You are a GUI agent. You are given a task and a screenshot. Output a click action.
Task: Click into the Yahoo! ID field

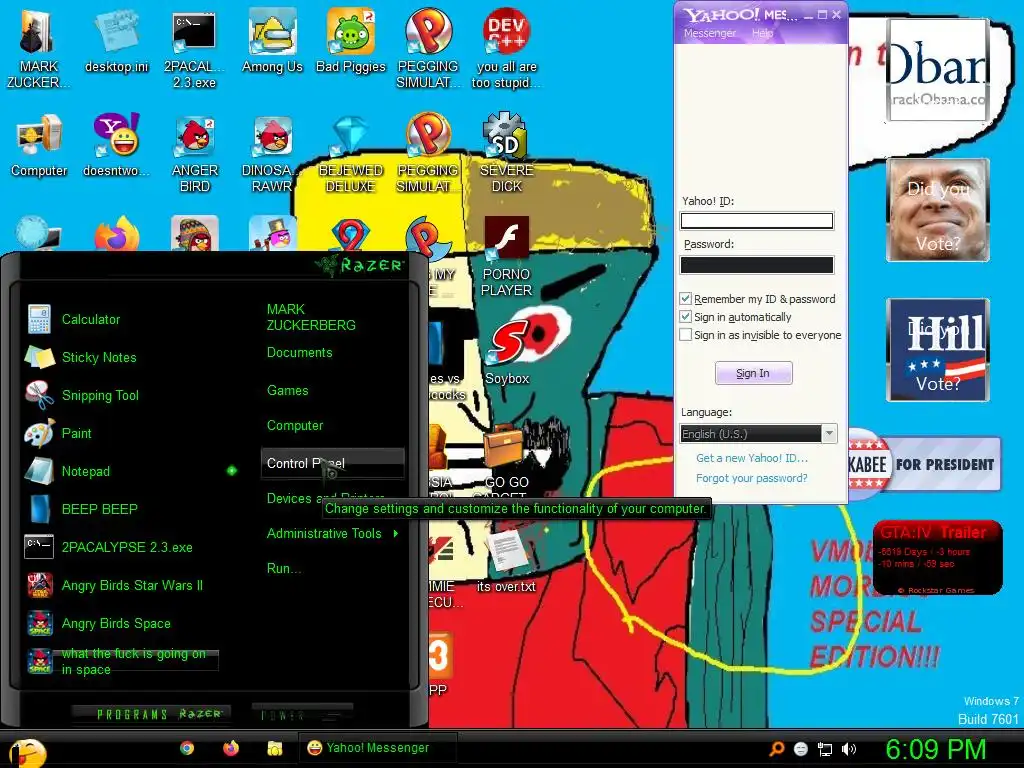click(757, 221)
